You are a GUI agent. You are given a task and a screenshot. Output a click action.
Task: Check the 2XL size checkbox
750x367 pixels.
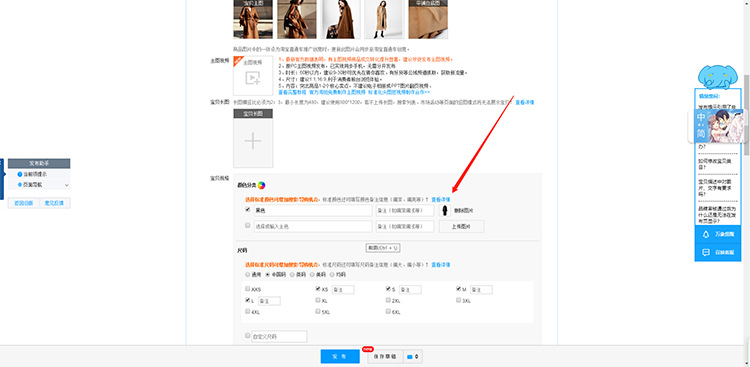tap(388, 300)
